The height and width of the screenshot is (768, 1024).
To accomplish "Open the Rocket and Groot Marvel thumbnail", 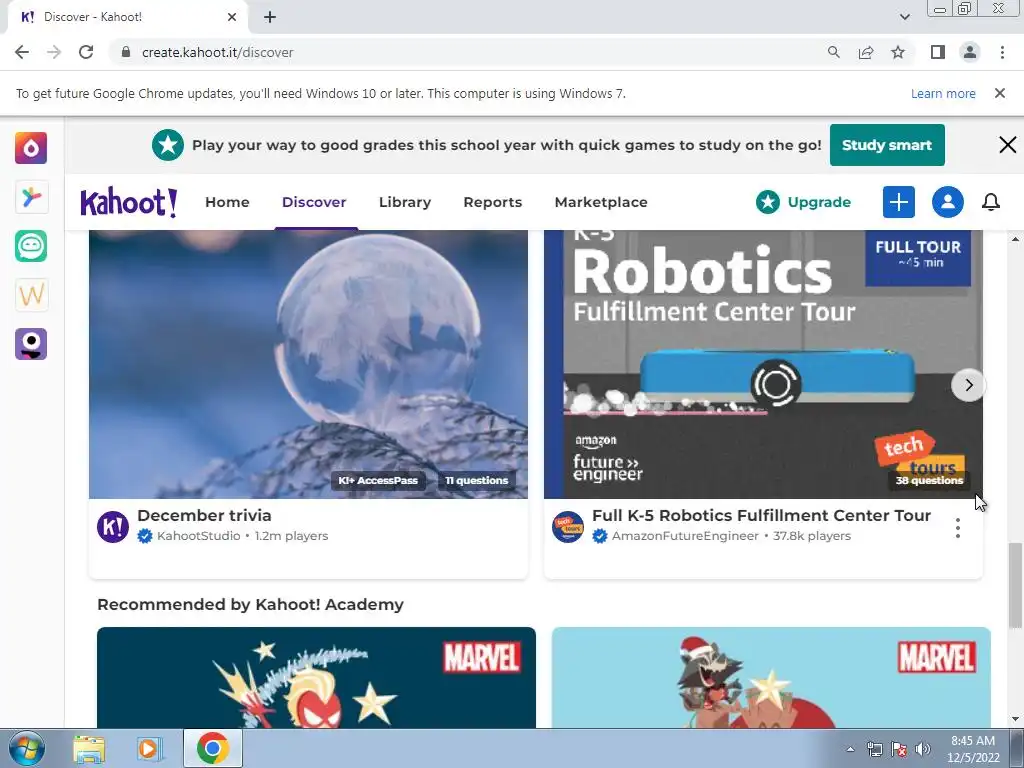I will [x=771, y=677].
